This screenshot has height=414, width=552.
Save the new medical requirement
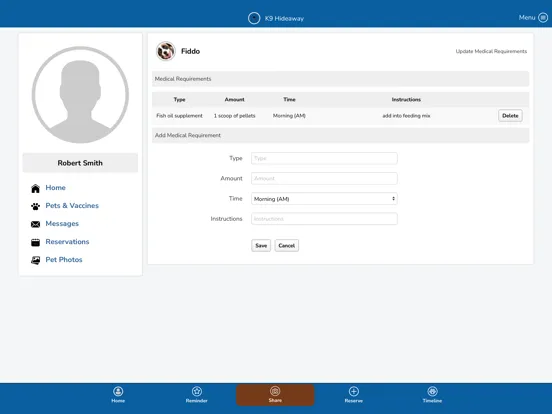point(261,245)
